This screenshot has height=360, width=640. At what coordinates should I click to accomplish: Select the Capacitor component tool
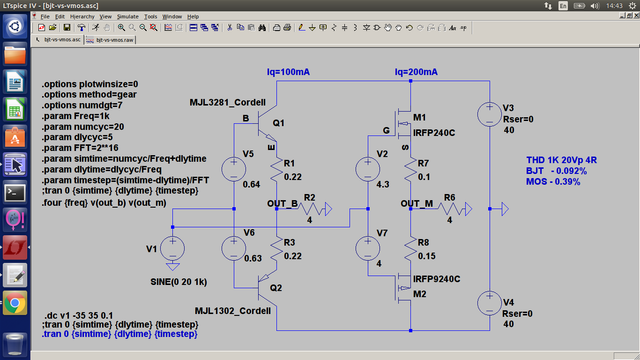click(x=344, y=28)
